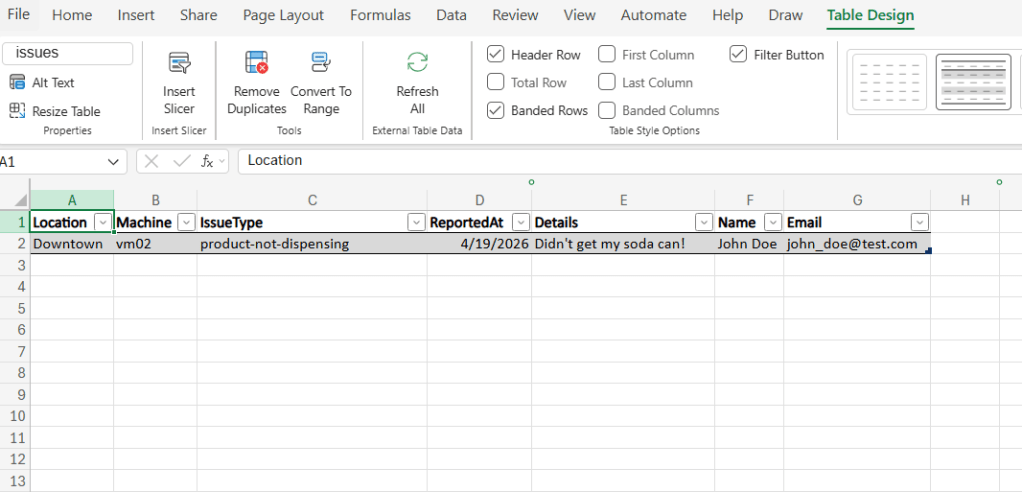Click the Refresh All icon
Image resolution: width=1022 pixels, height=492 pixels.
(417, 63)
